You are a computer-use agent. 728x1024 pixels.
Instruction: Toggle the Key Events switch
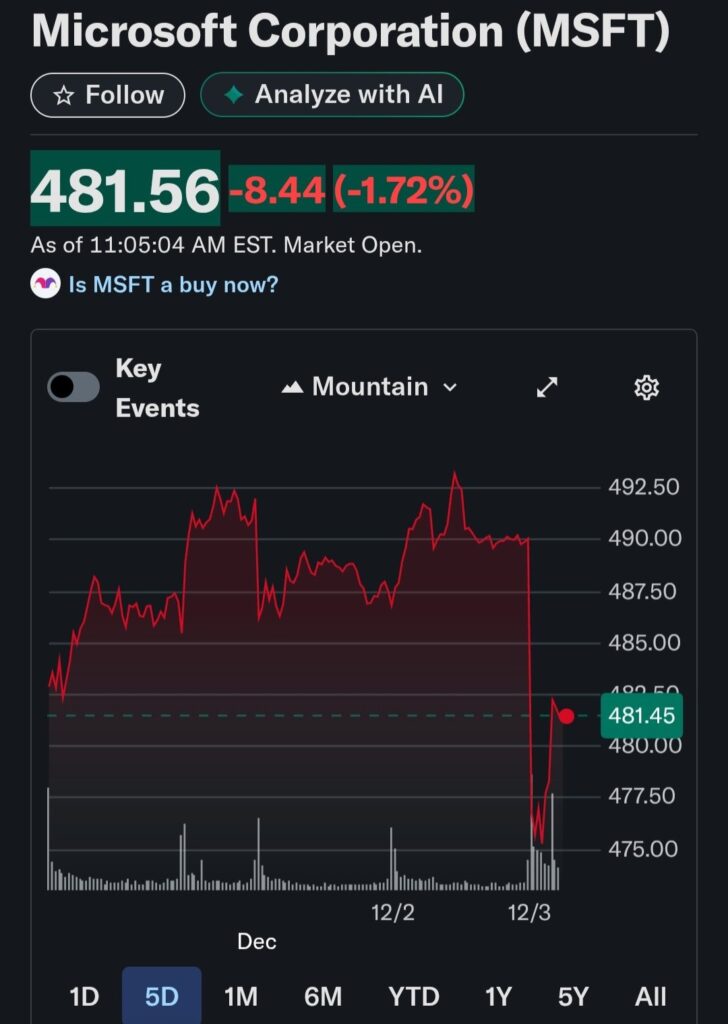[x=74, y=388]
